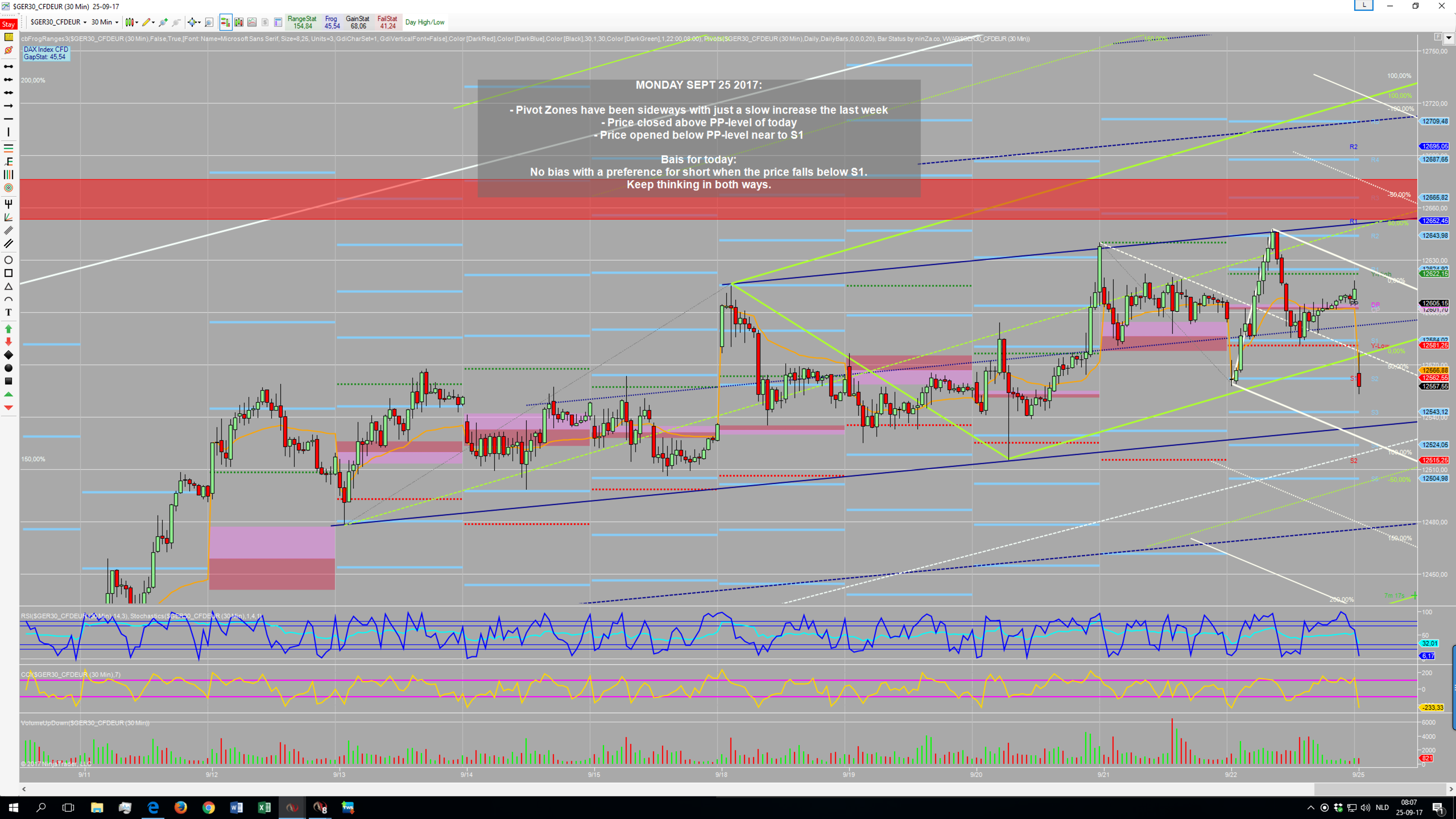
Task: Click the scrollbar right arrow
Action: pos(1451,789)
